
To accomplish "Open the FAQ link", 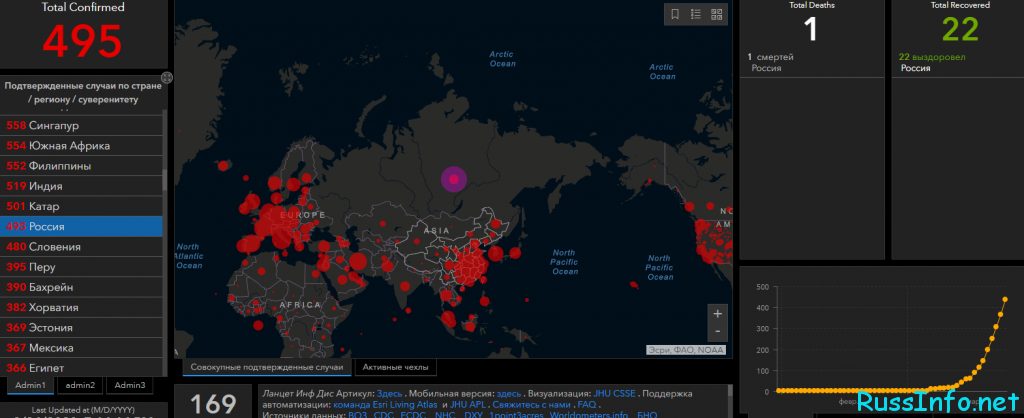I will (586, 404).
